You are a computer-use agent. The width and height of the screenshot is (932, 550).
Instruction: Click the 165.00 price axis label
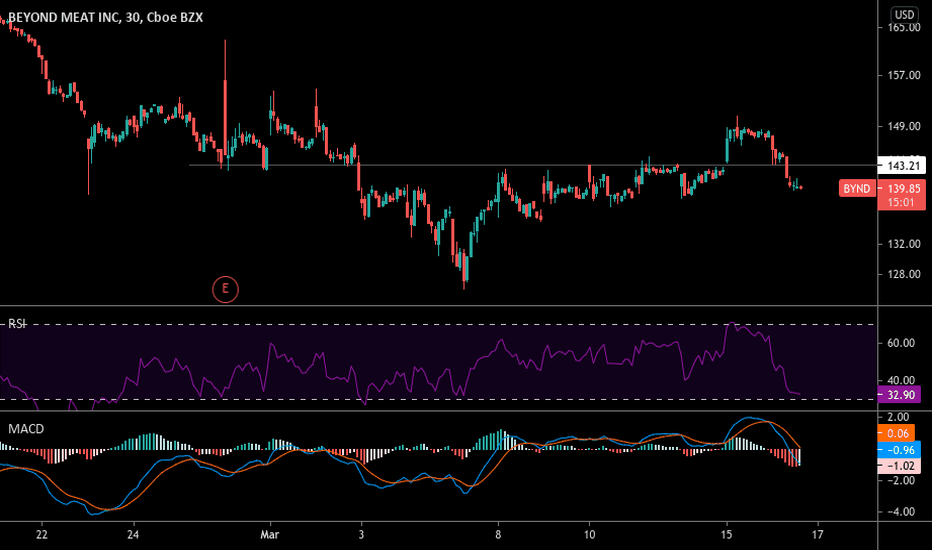point(903,27)
